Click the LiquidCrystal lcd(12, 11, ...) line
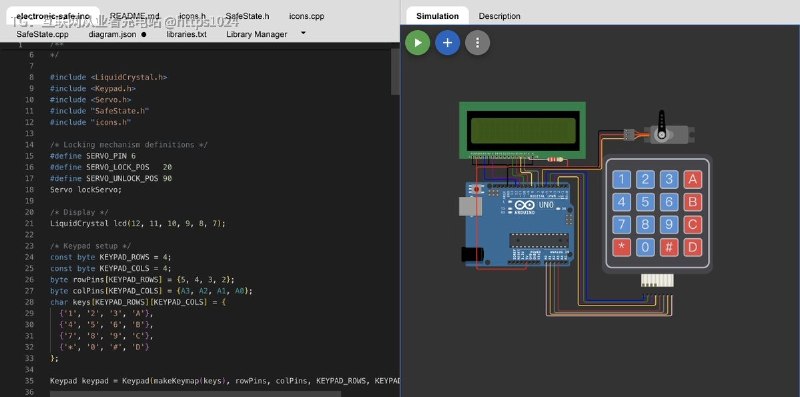The height and width of the screenshot is (397, 800). click(x=138, y=223)
